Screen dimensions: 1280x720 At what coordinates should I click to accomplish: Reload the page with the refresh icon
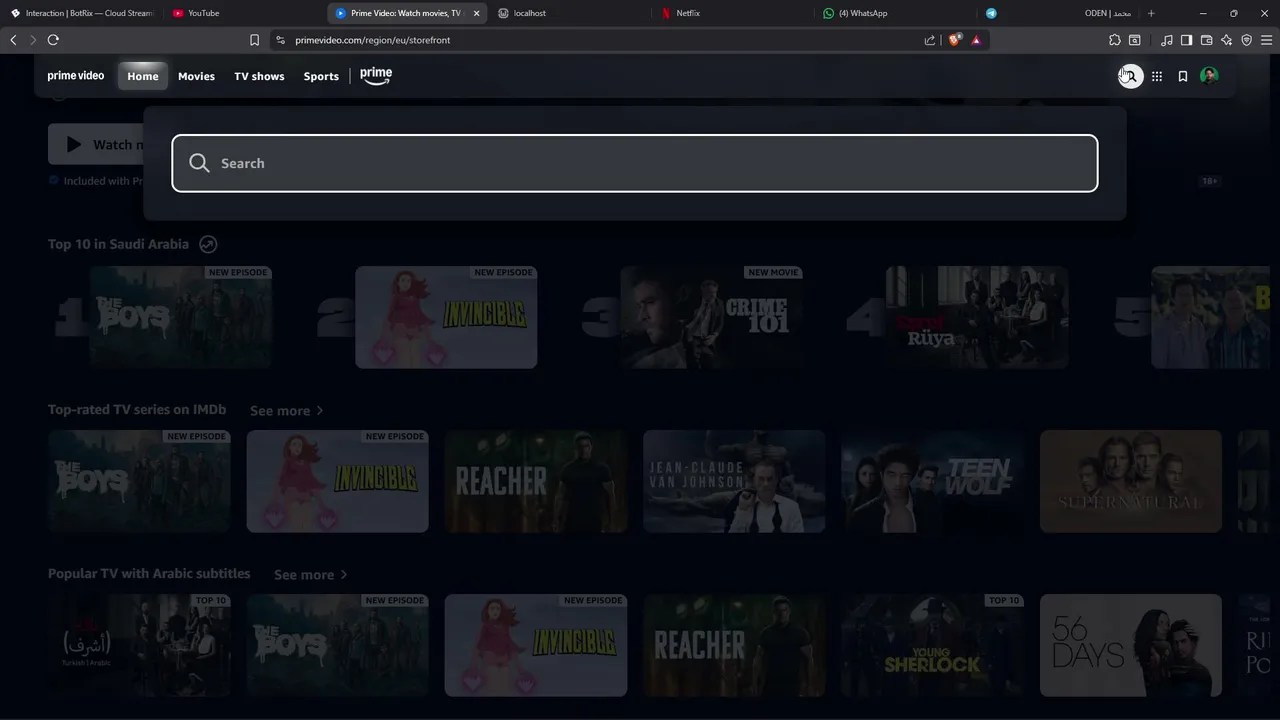pyautogui.click(x=53, y=40)
